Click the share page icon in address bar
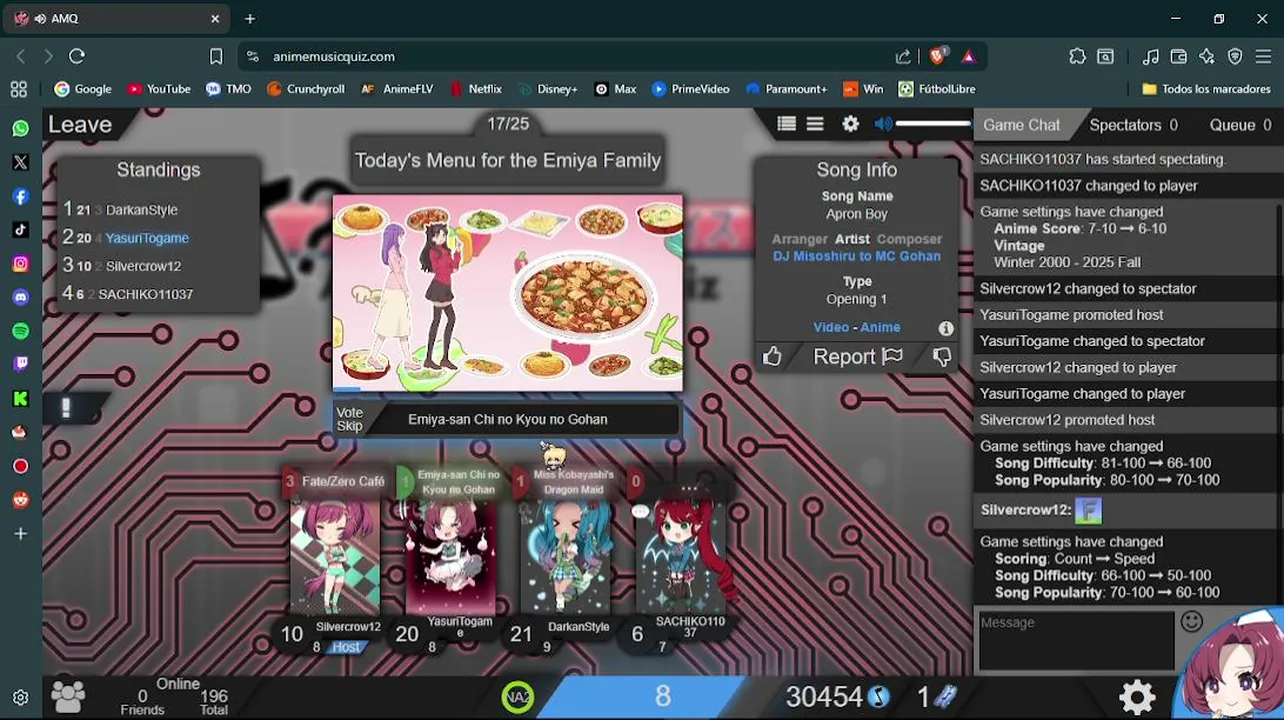This screenshot has width=1284, height=720. [x=903, y=56]
